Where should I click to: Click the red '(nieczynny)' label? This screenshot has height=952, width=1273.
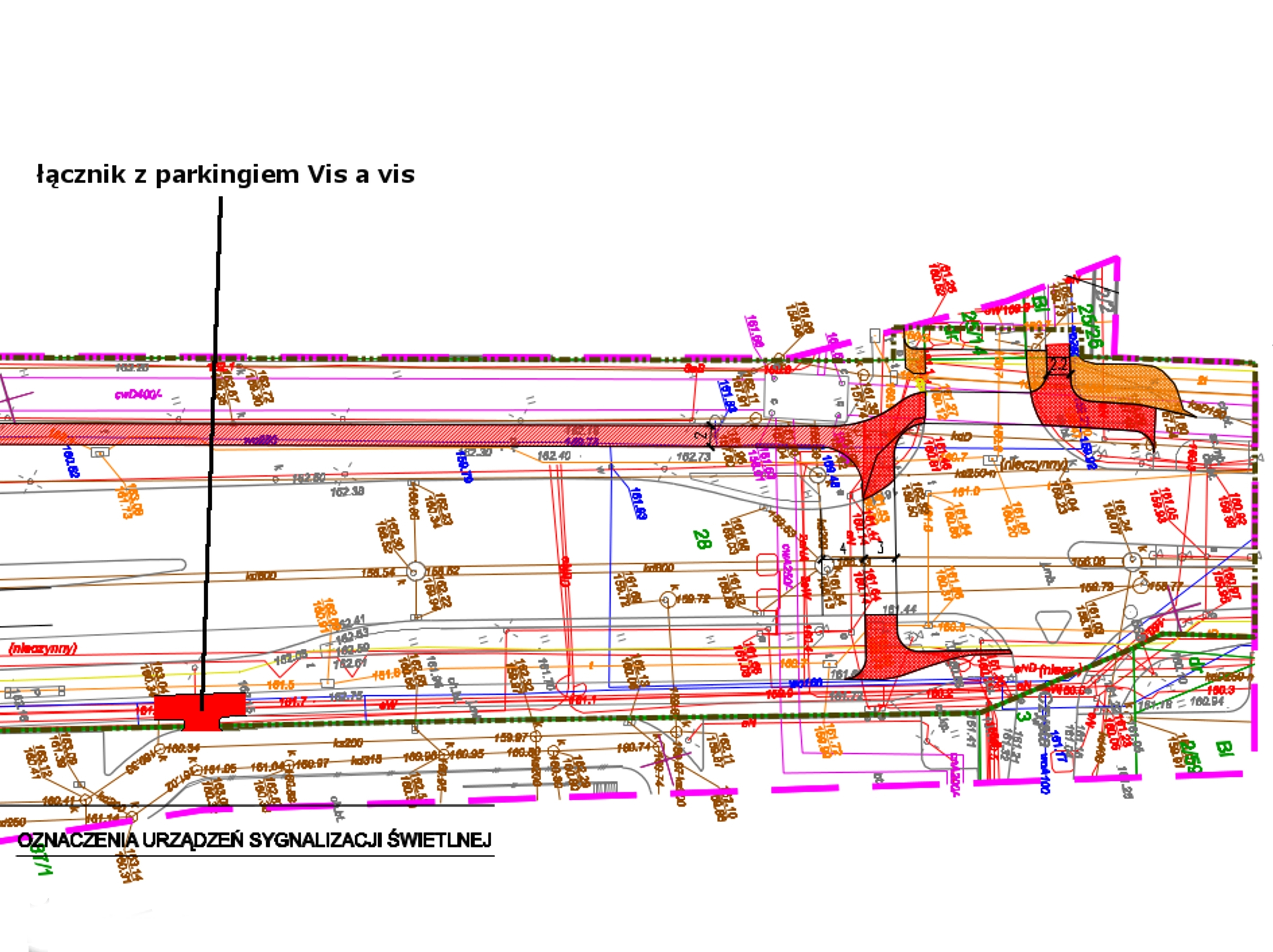(x=43, y=648)
